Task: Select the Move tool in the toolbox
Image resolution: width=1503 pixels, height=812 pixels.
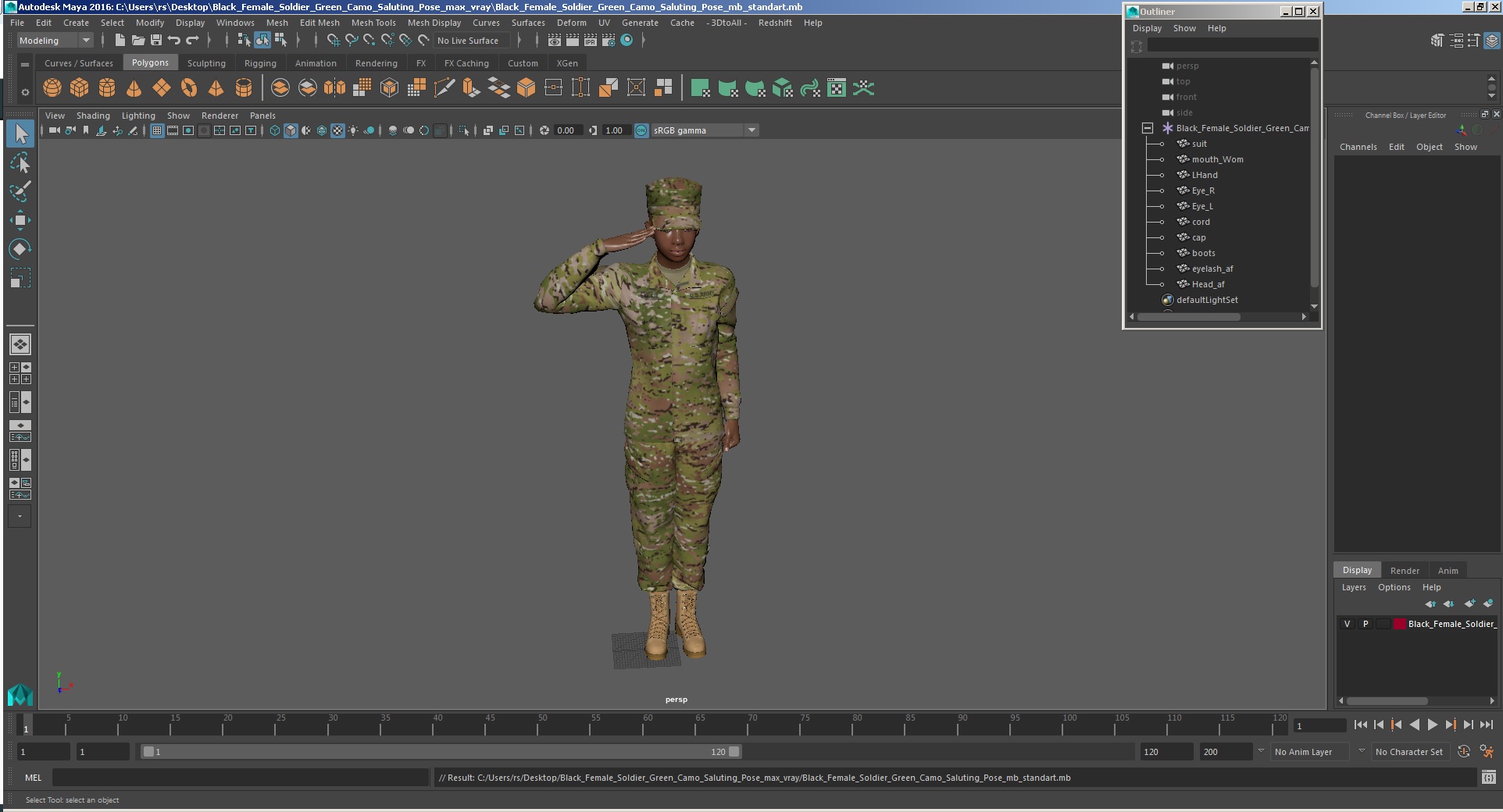Action: 20,220
